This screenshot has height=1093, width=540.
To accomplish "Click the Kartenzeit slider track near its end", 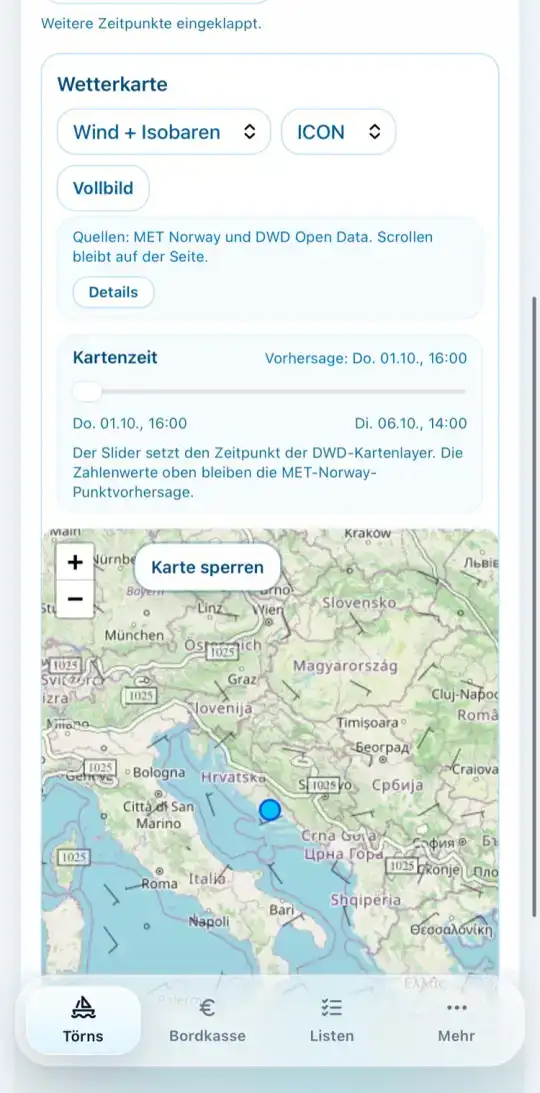I will point(456,392).
